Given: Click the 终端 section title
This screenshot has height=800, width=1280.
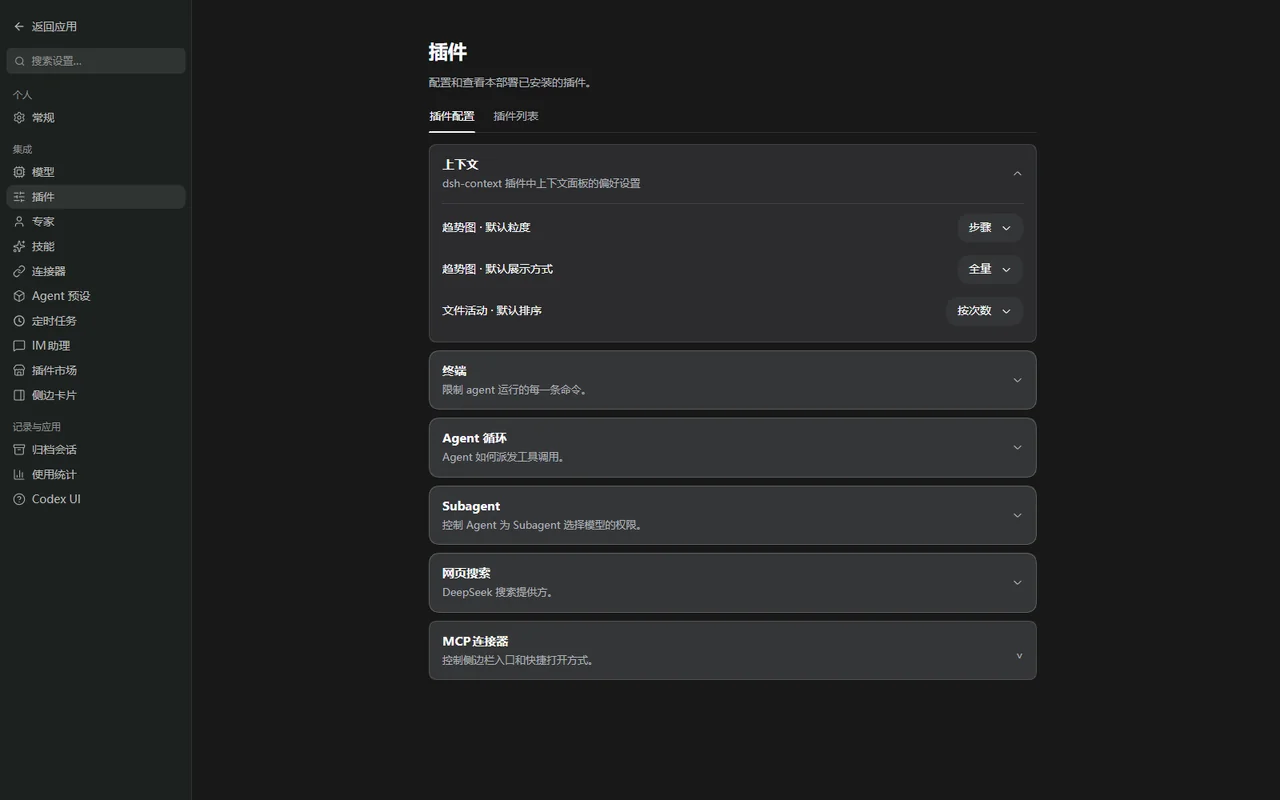Looking at the screenshot, I should 454,371.
